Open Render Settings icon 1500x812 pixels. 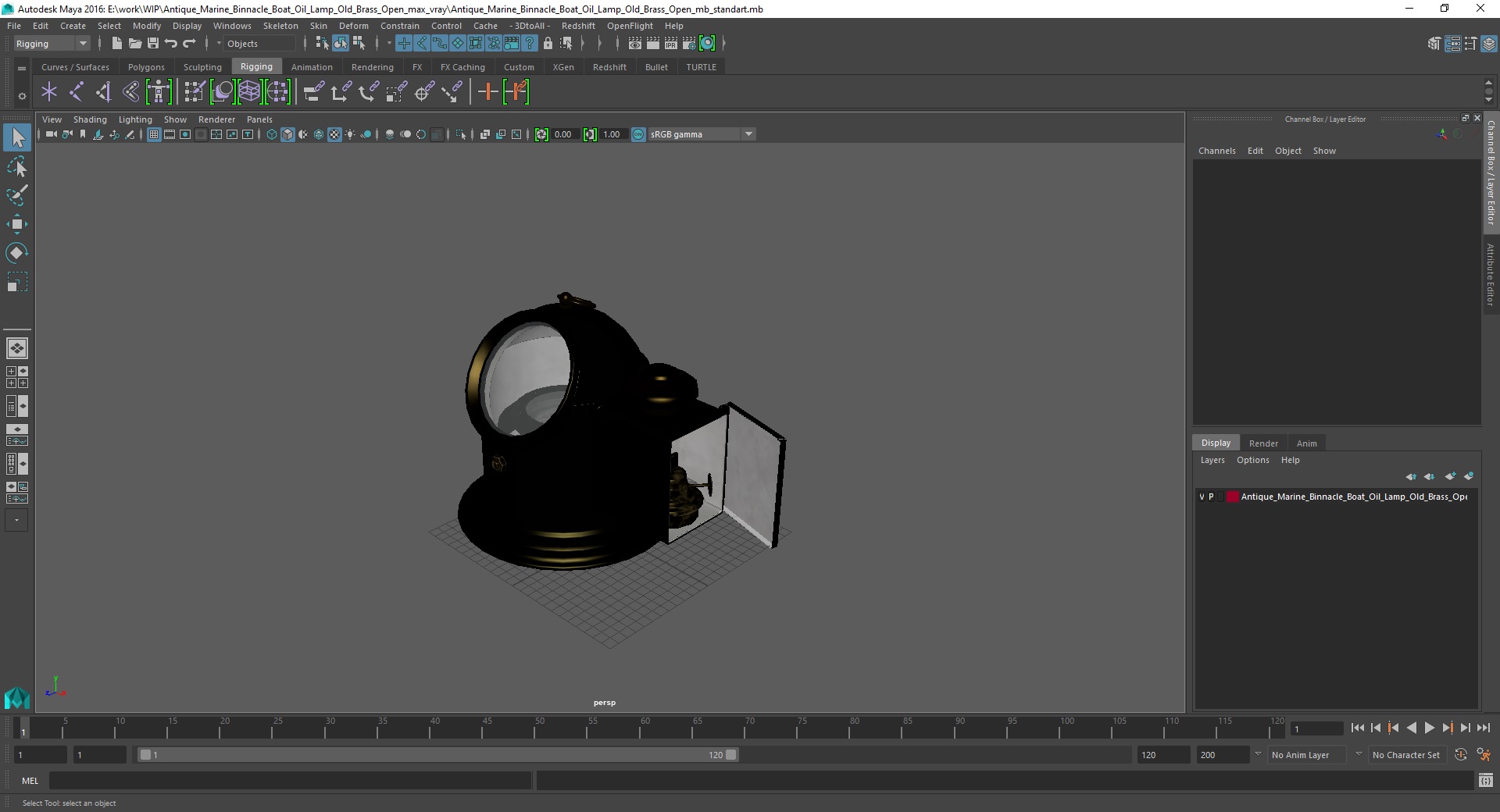(689, 44)
